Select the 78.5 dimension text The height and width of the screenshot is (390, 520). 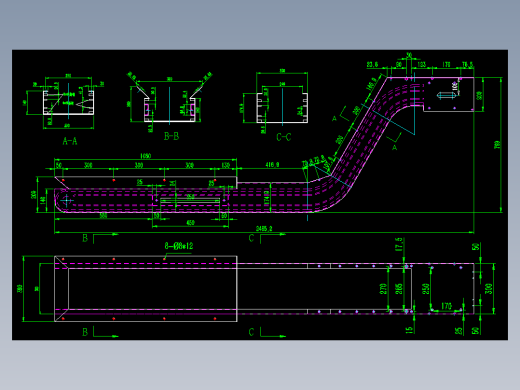468,64
